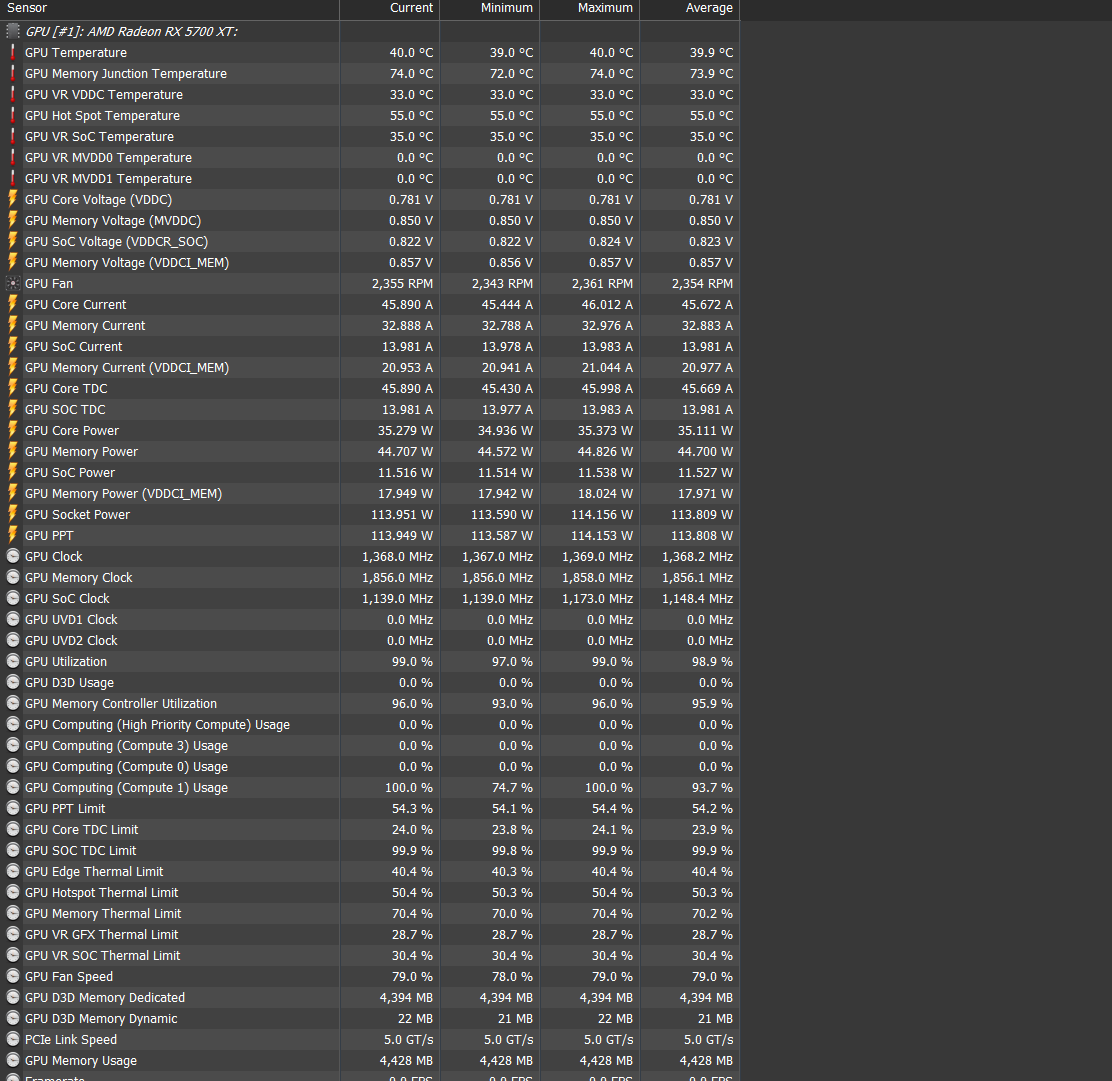
Task: Click the Average column header
Action: pyautogui.click(x=689, y=9)
